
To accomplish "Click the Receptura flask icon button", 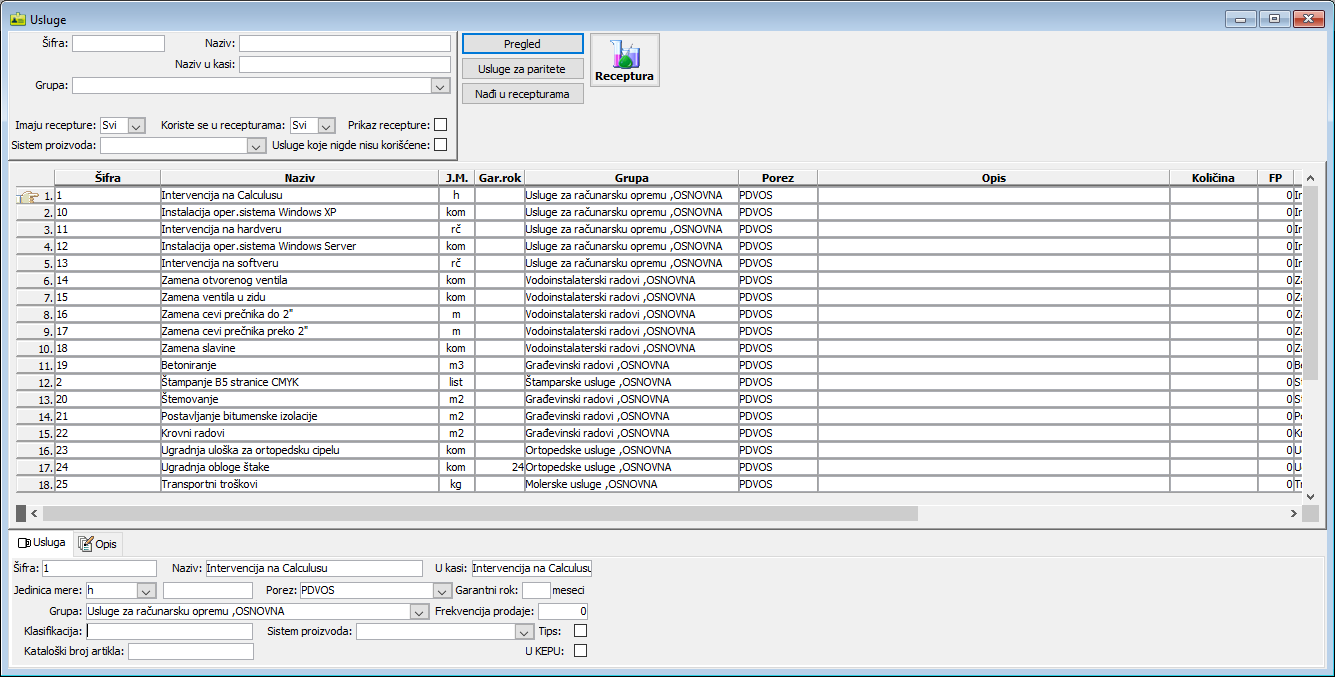I will [624, 60].
